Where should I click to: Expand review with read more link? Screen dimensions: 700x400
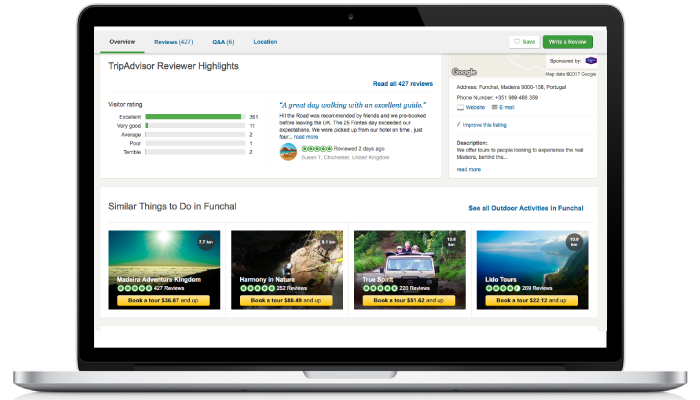tap(306, 137)
